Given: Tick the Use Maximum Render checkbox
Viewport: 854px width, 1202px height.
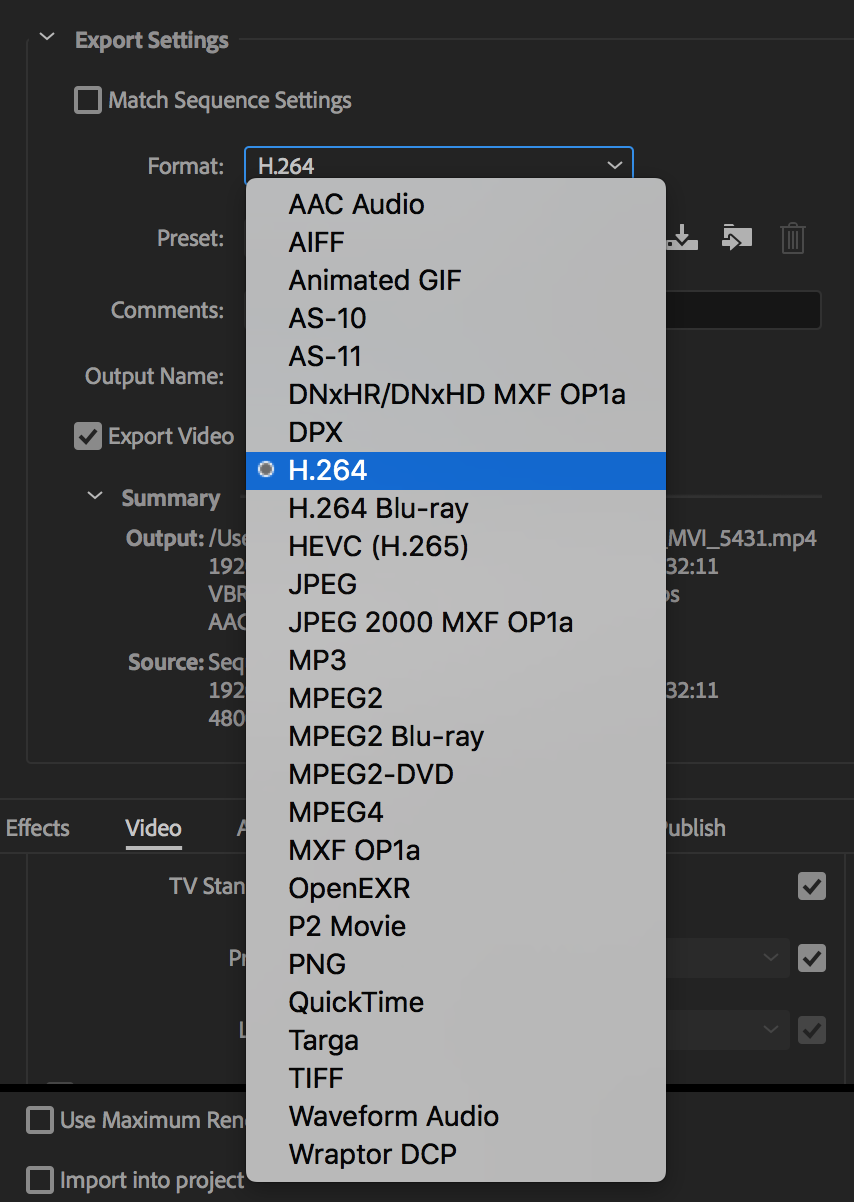Looking at the screenshot, I should (41, 1120).
